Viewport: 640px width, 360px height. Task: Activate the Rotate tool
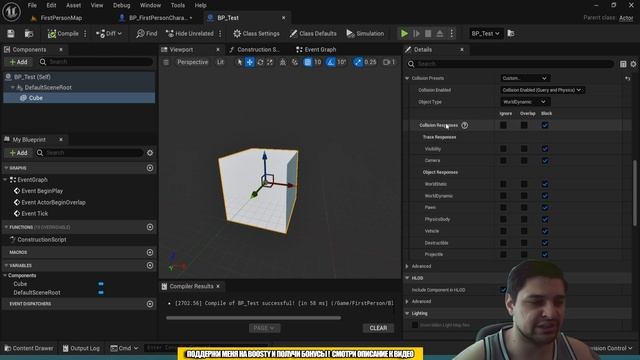(x=260, y=62)
